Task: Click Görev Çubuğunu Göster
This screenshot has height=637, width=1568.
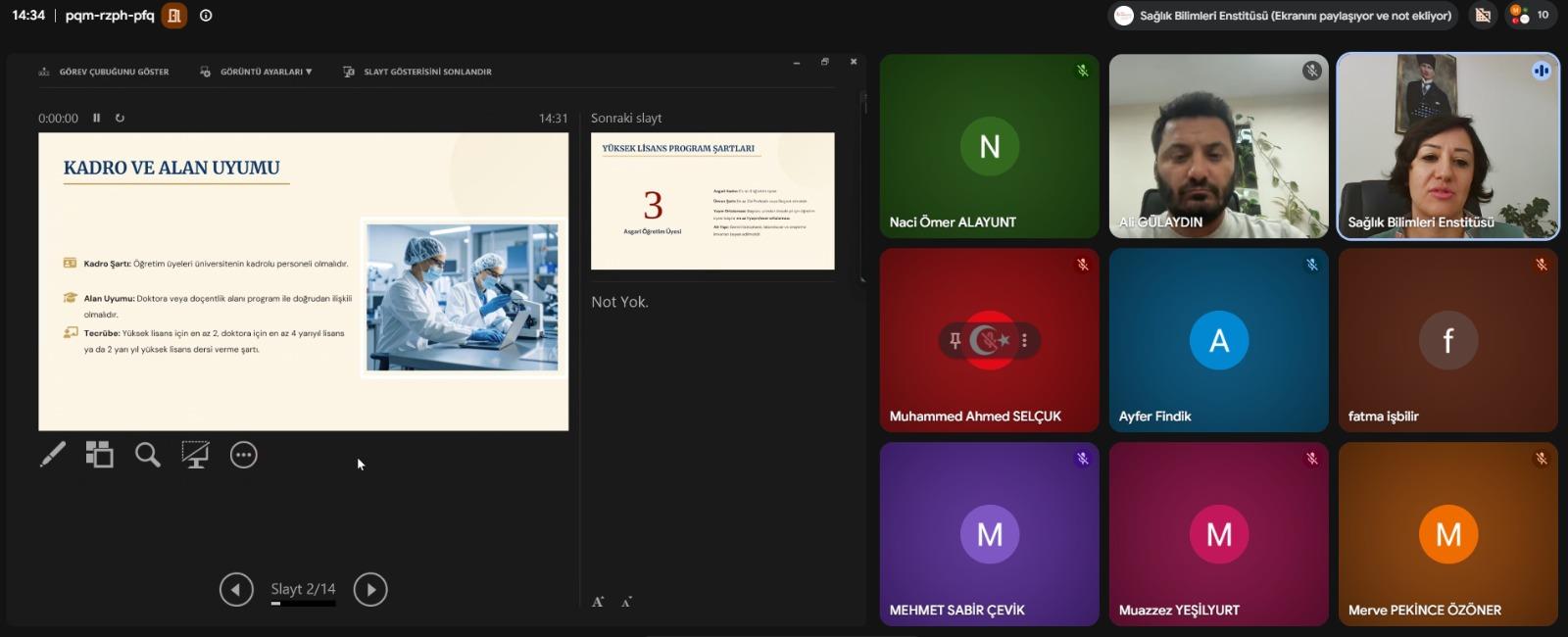Action: (x=104, y=72)
